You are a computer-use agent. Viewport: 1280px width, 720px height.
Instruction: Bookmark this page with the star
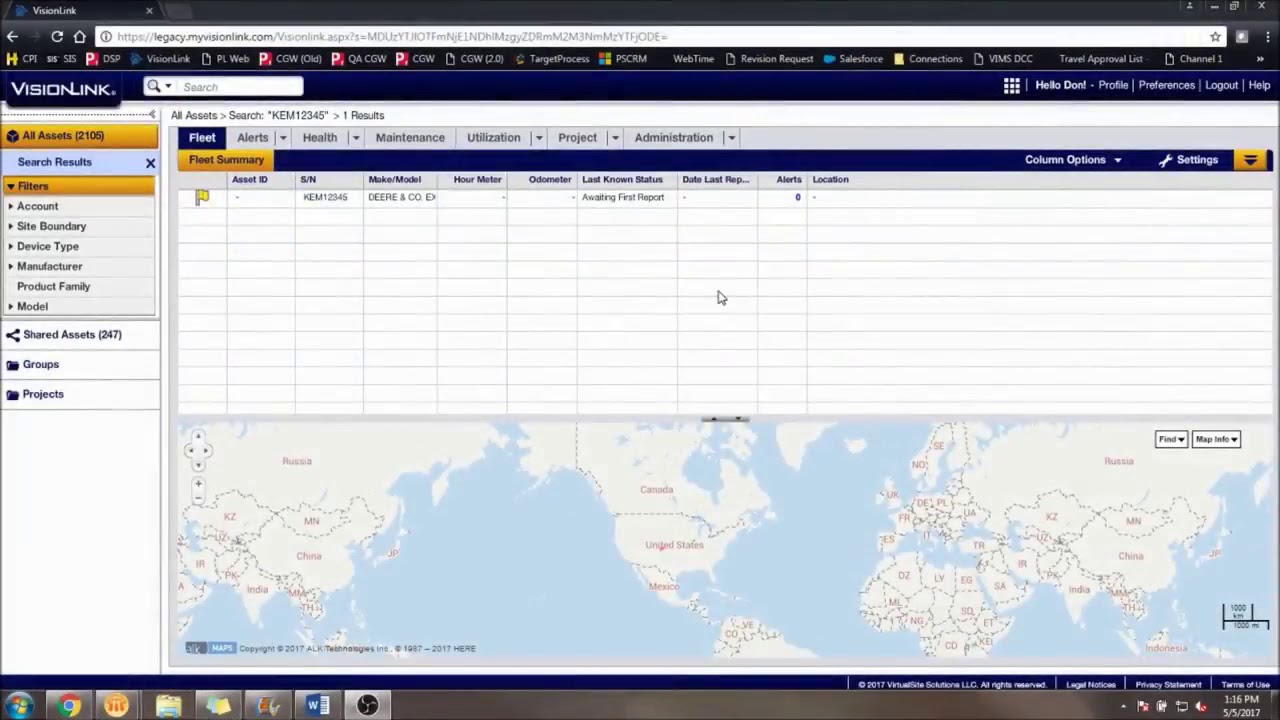coord(1215,37)
